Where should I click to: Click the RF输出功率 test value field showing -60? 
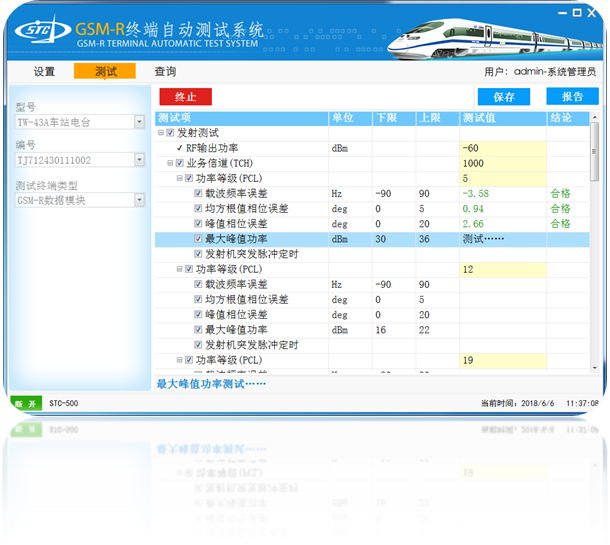(x=502, y=148)
